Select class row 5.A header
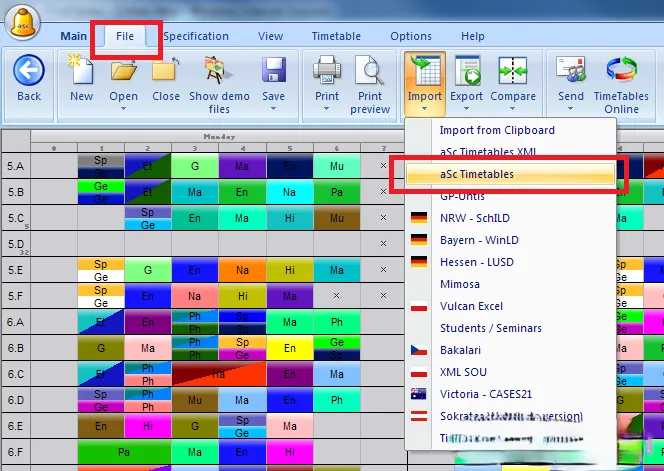 (16, 166)
